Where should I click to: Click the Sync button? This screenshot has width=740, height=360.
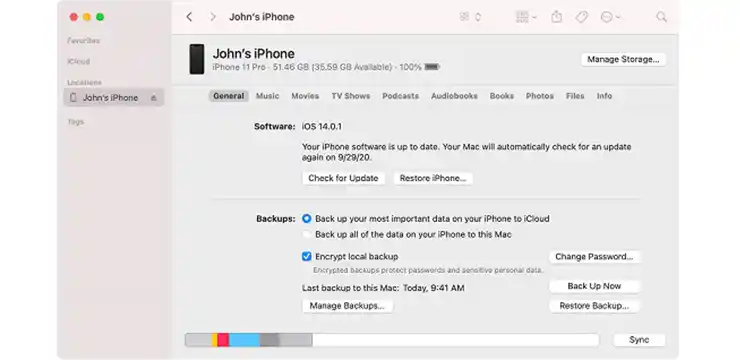point(639,340)
